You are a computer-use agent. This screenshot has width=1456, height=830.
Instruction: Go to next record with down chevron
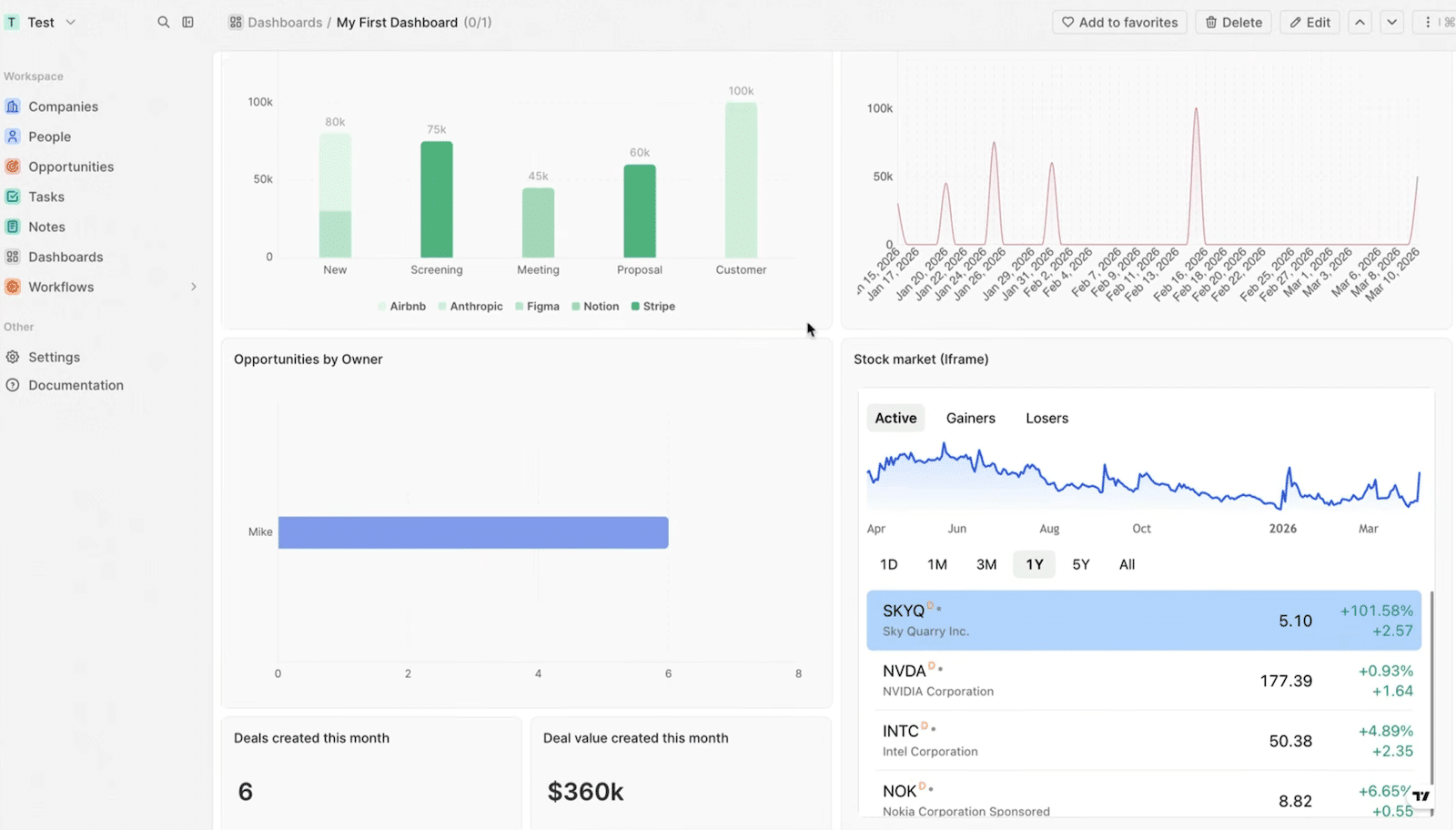tap(1391, 22)
